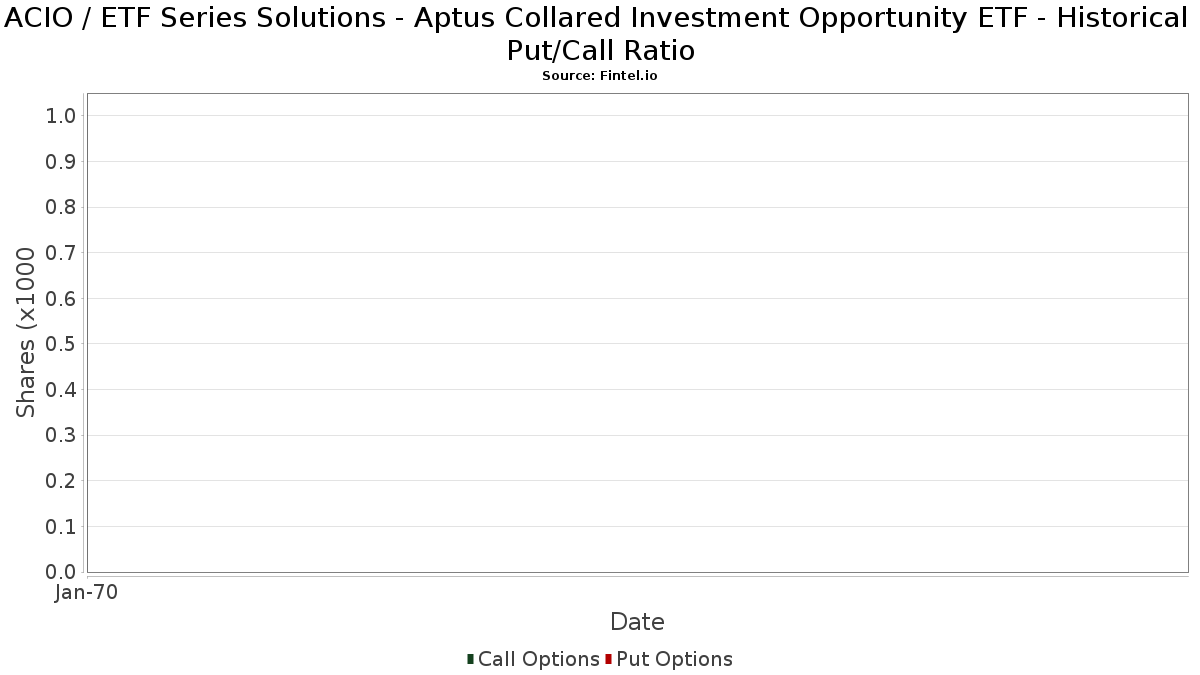Click the 0.7 y-axis tick label

pyautogui.click(x=61, y=253)
